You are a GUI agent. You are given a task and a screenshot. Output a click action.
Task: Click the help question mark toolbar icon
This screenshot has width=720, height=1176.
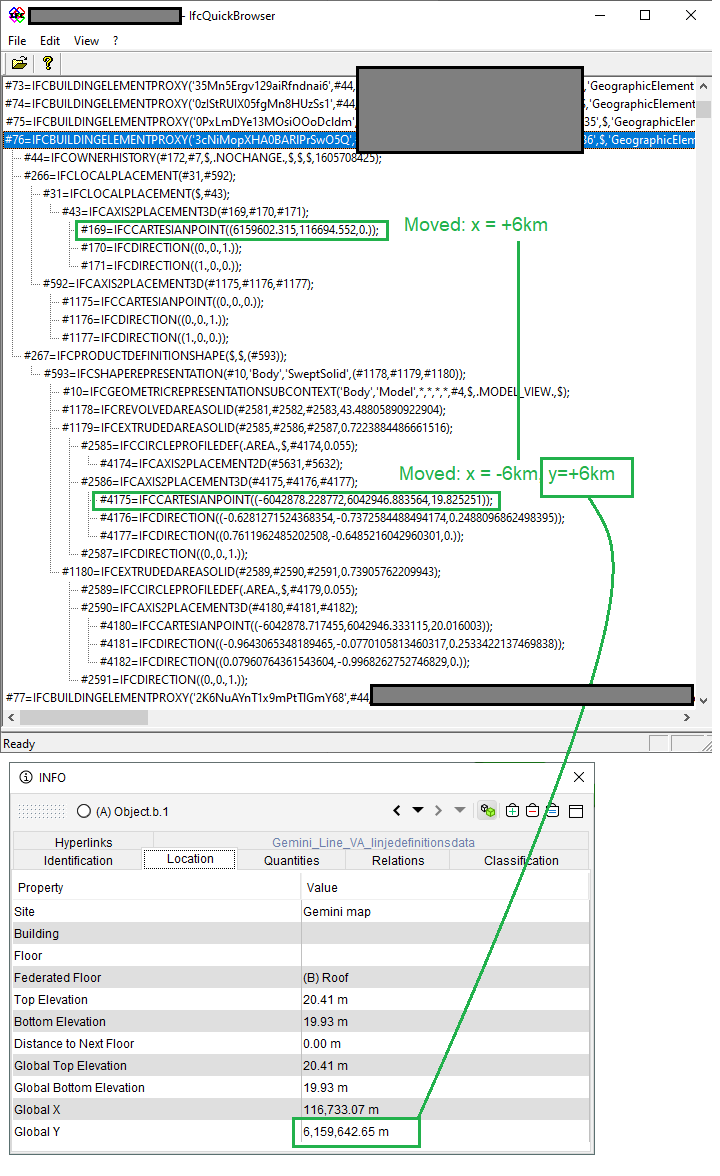coord(47,63)
